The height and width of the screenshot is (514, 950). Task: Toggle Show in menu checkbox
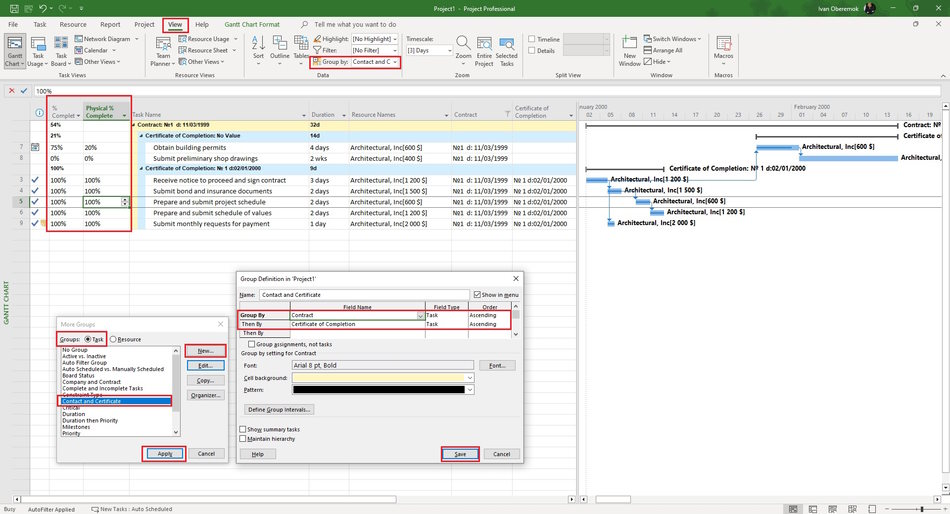(x=477, y=295)
